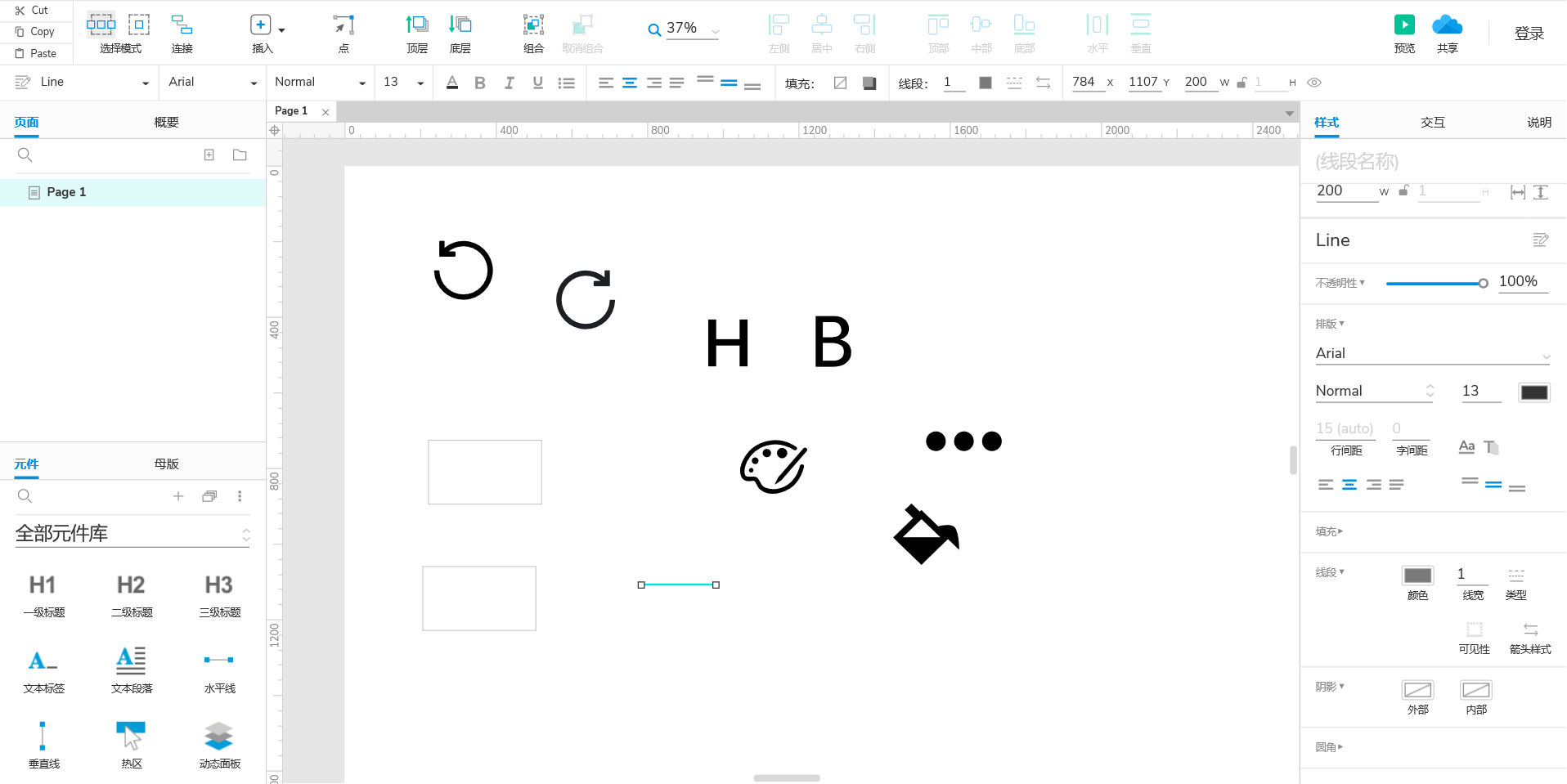The width and height of the screenshot is (1567, 784).
Task: Click the 外部 outer shadow icon
Action: pyautogui.click(x=1417, y=690)
